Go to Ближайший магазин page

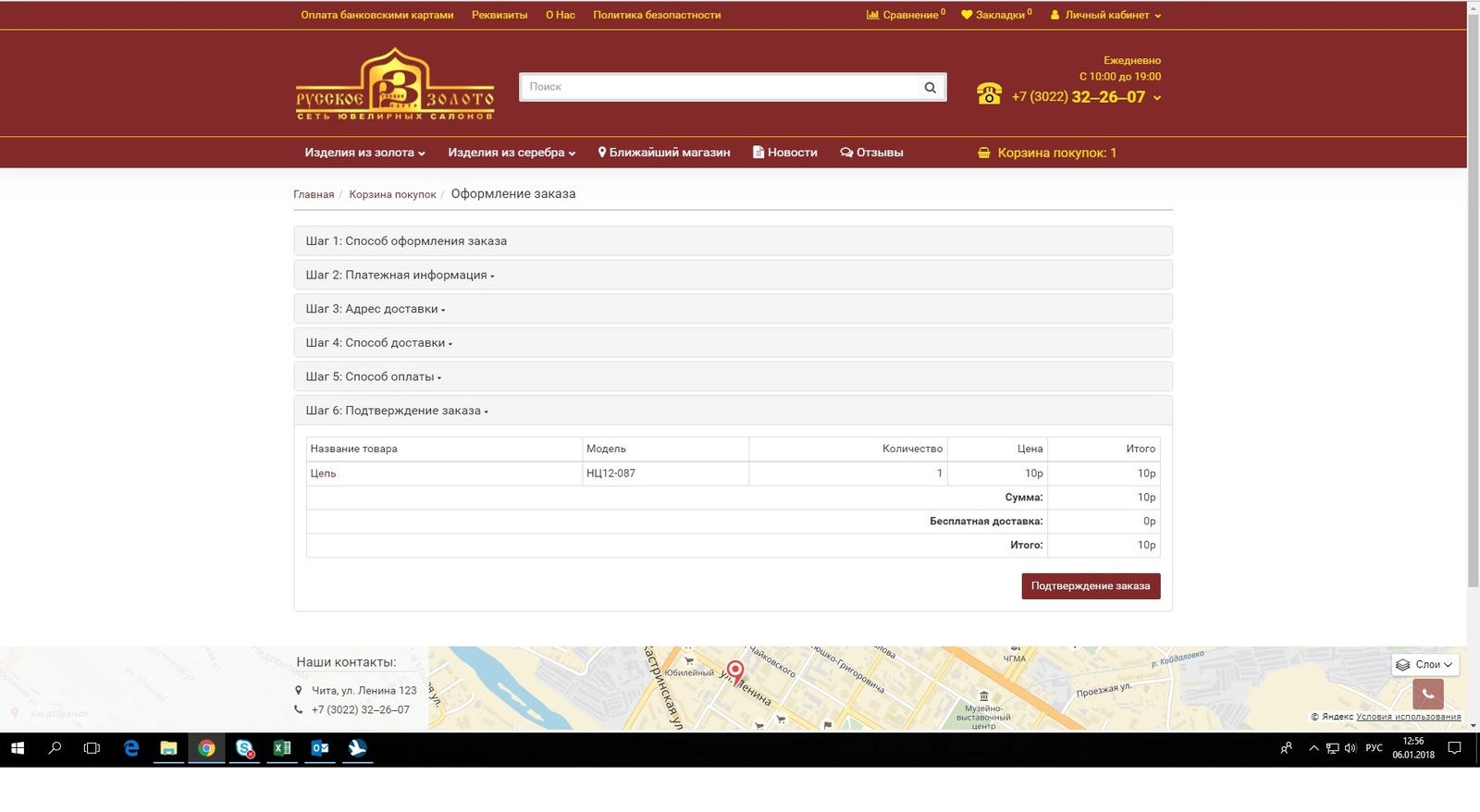coord(664,153)
